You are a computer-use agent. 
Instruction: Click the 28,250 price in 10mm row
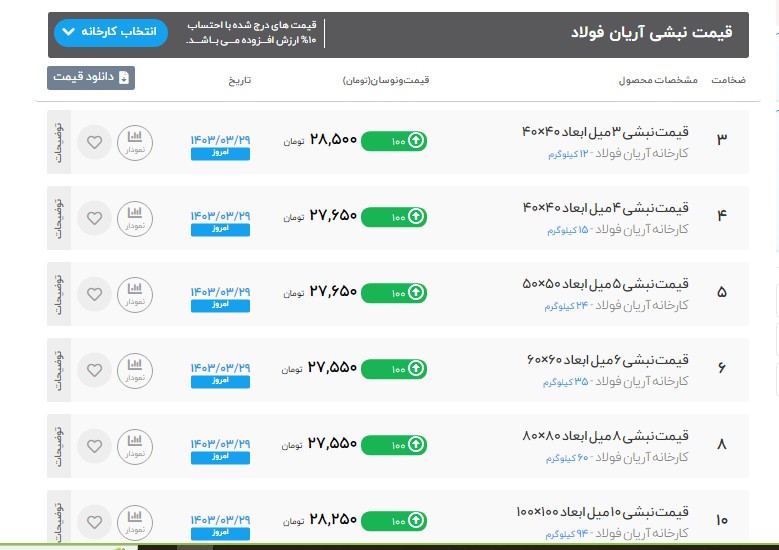point(333,520)
